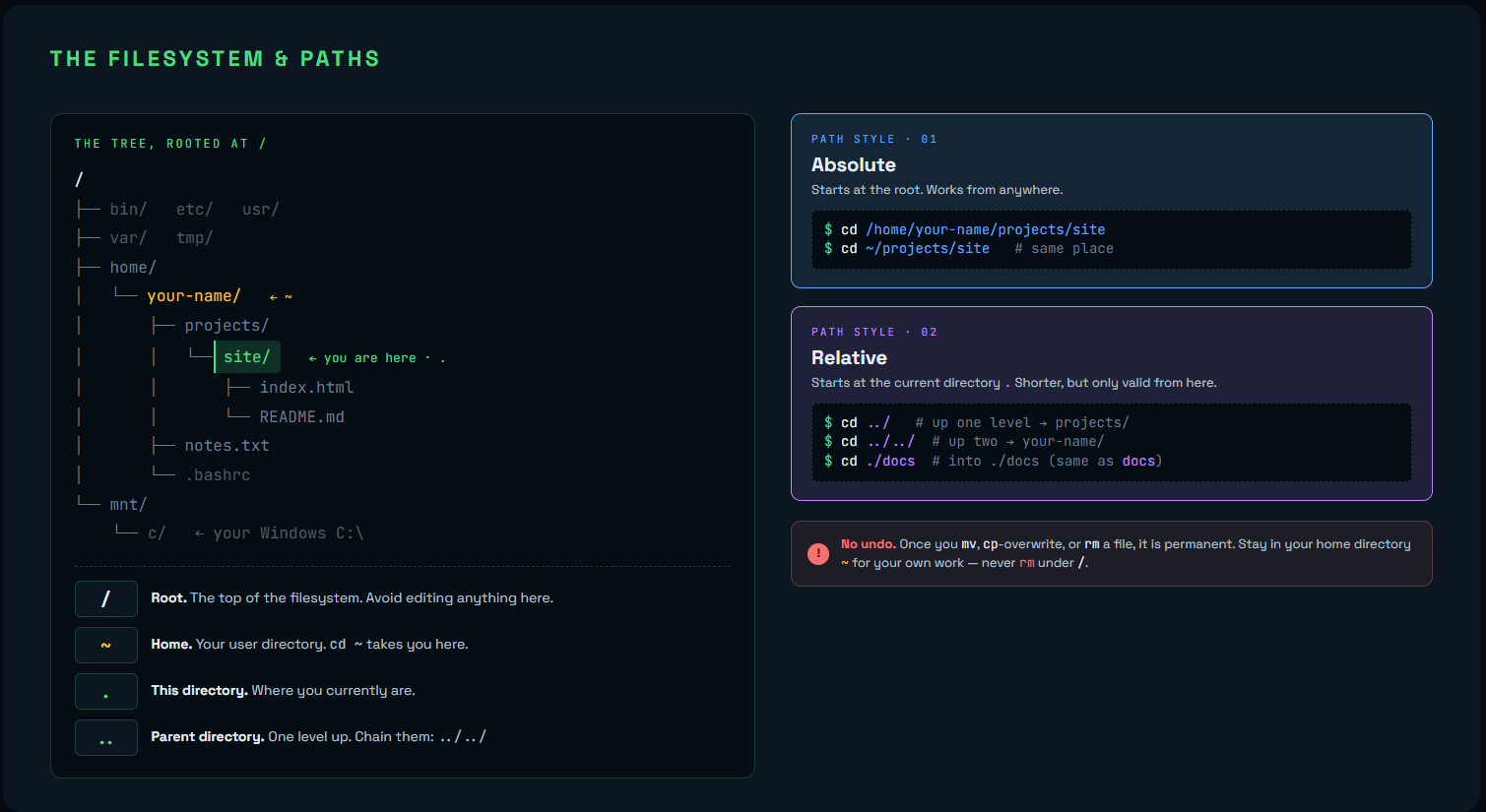Viewport: 1486px width, 812px height.
Task: Click the /home/your-name/projects/site path
Action: [985, 229]
